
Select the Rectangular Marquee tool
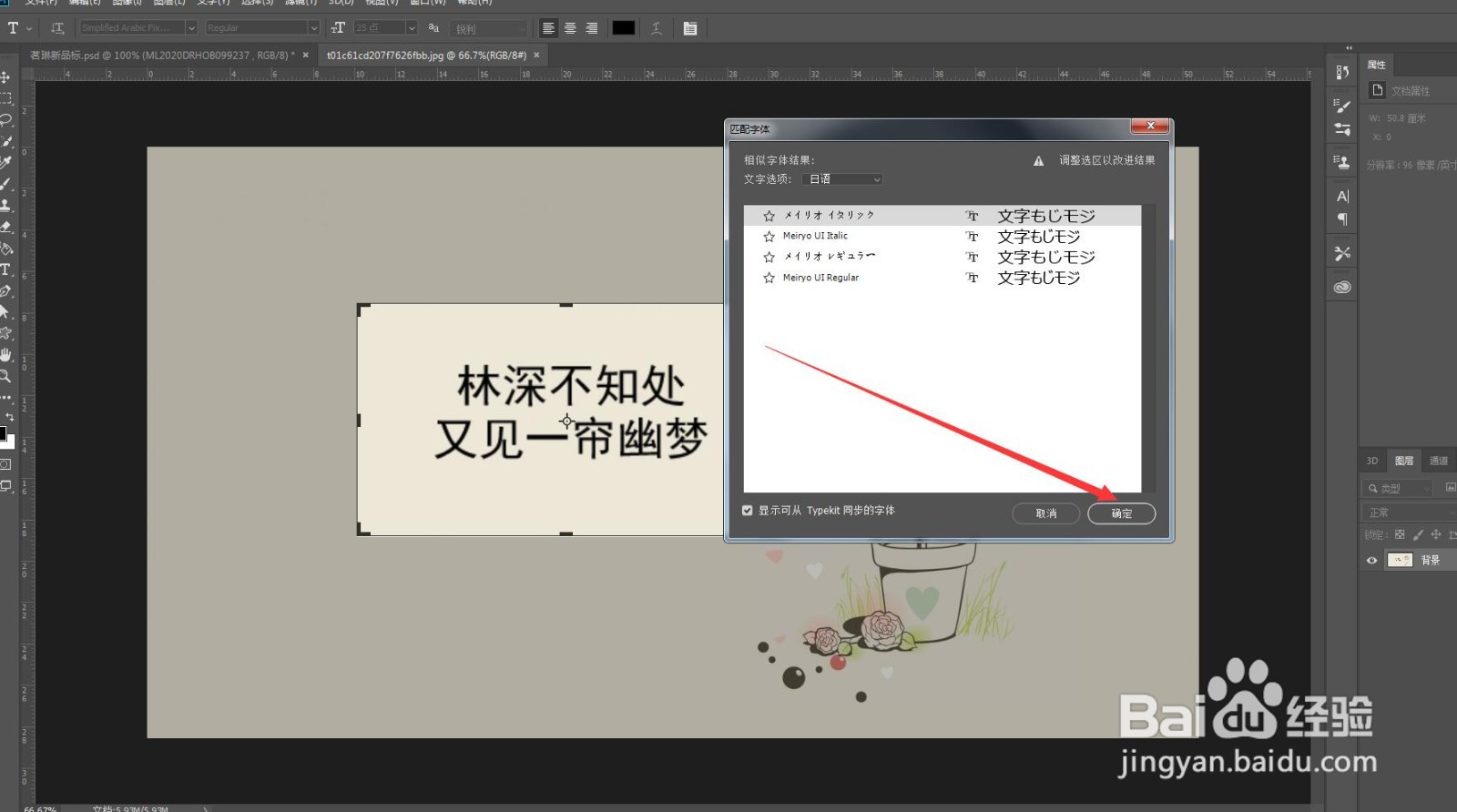(x=5, y=98)
